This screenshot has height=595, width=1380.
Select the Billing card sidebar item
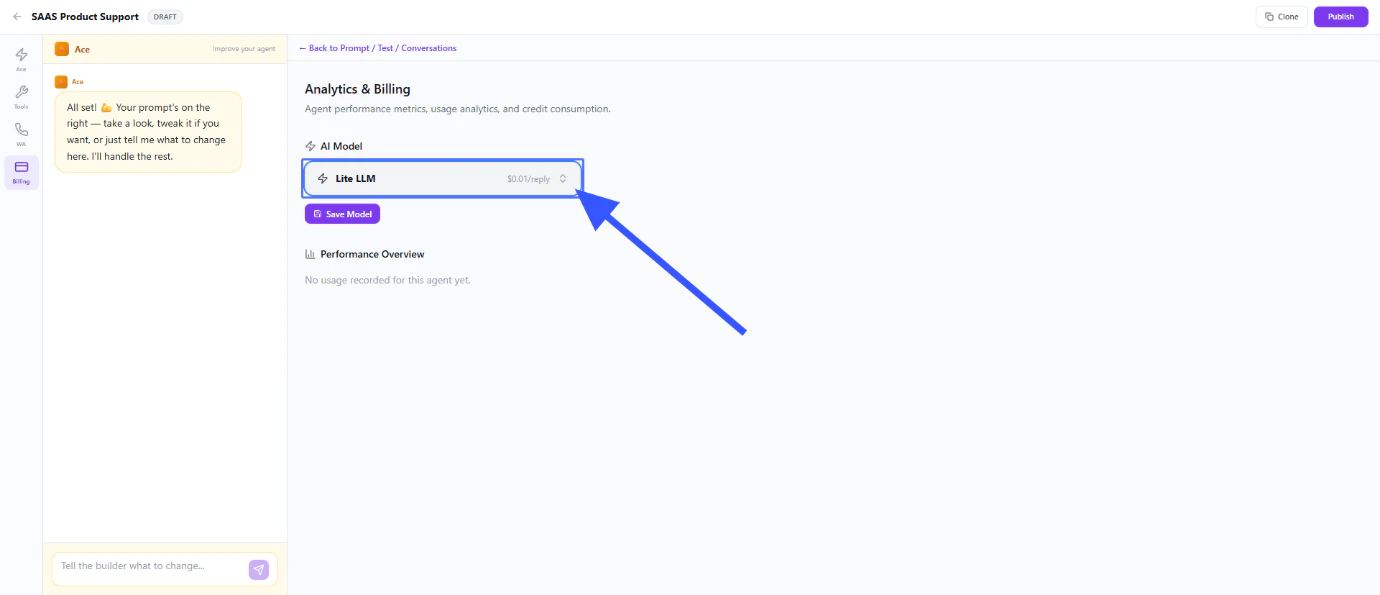click(21, 172)
